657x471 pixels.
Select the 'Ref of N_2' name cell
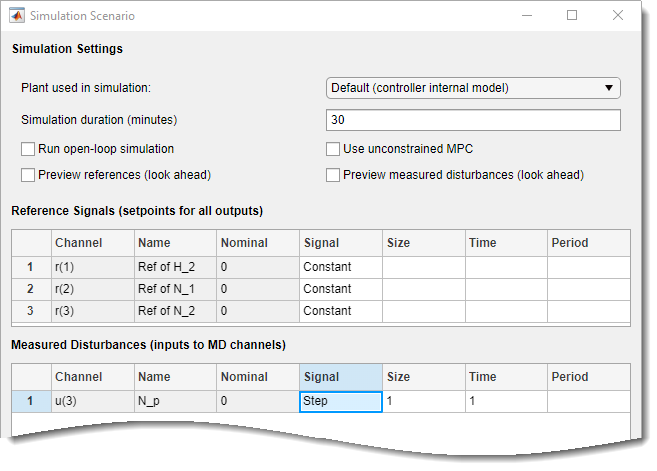point(176,311)
